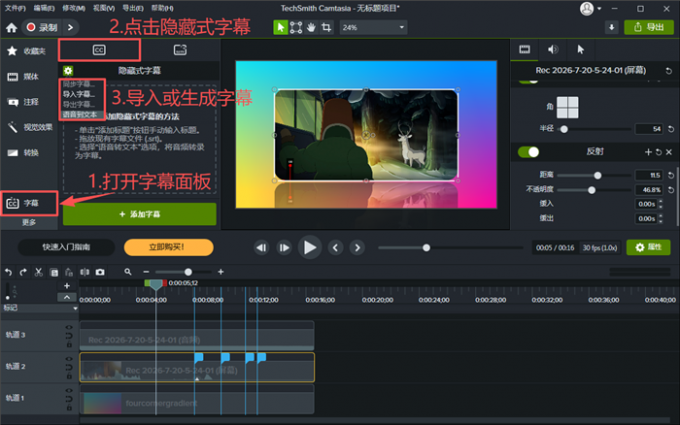Image resolution: width=680 pixels, height=425 pixels.
Task: Reset all properties for the Rec clip
Action: point(669,71)
